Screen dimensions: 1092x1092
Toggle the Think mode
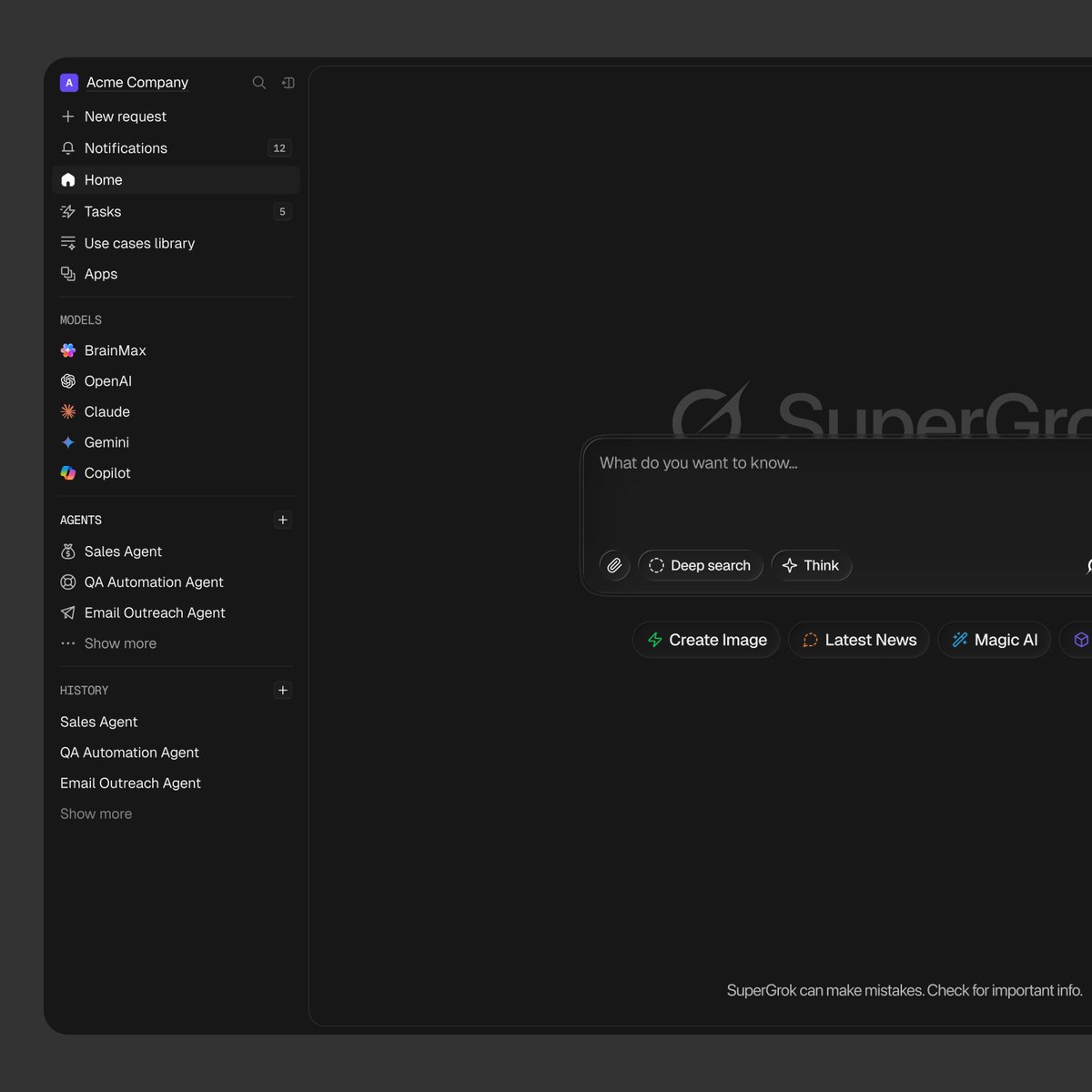(x=812, y=565)
